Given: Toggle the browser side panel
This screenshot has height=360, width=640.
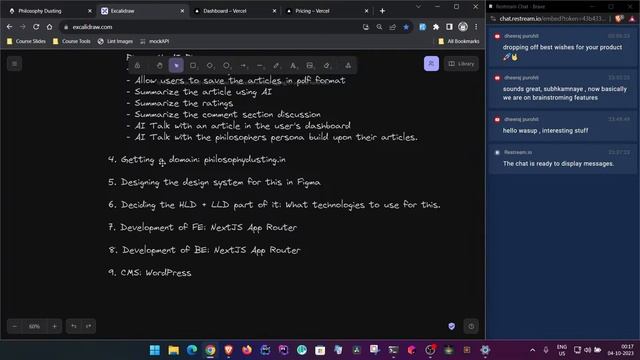Looking at the screenshot, I should pyautogui.click(x=449, y=27).
